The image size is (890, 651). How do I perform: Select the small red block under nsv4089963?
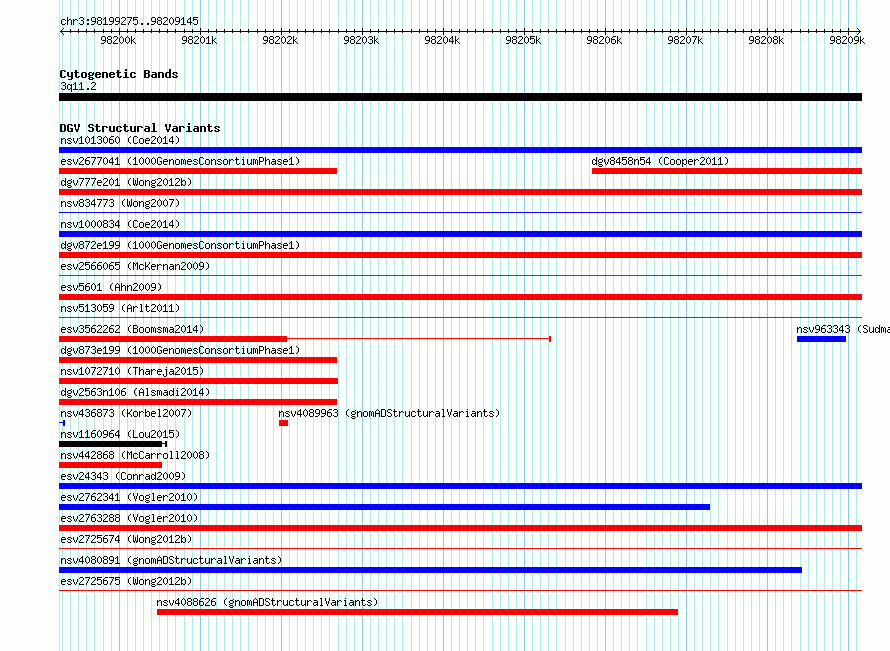[283, 423]
